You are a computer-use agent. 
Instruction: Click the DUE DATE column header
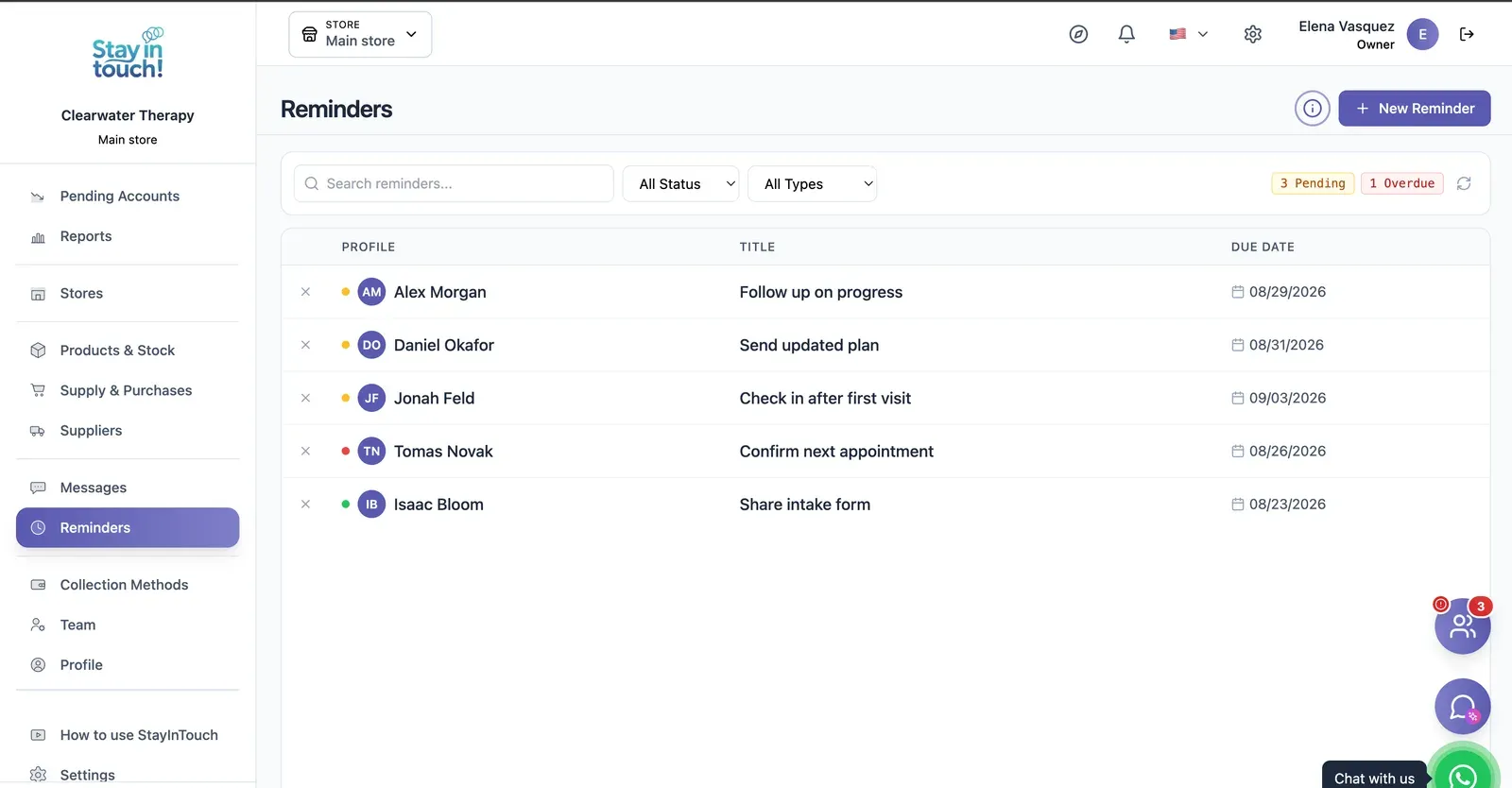(1263, 247)
